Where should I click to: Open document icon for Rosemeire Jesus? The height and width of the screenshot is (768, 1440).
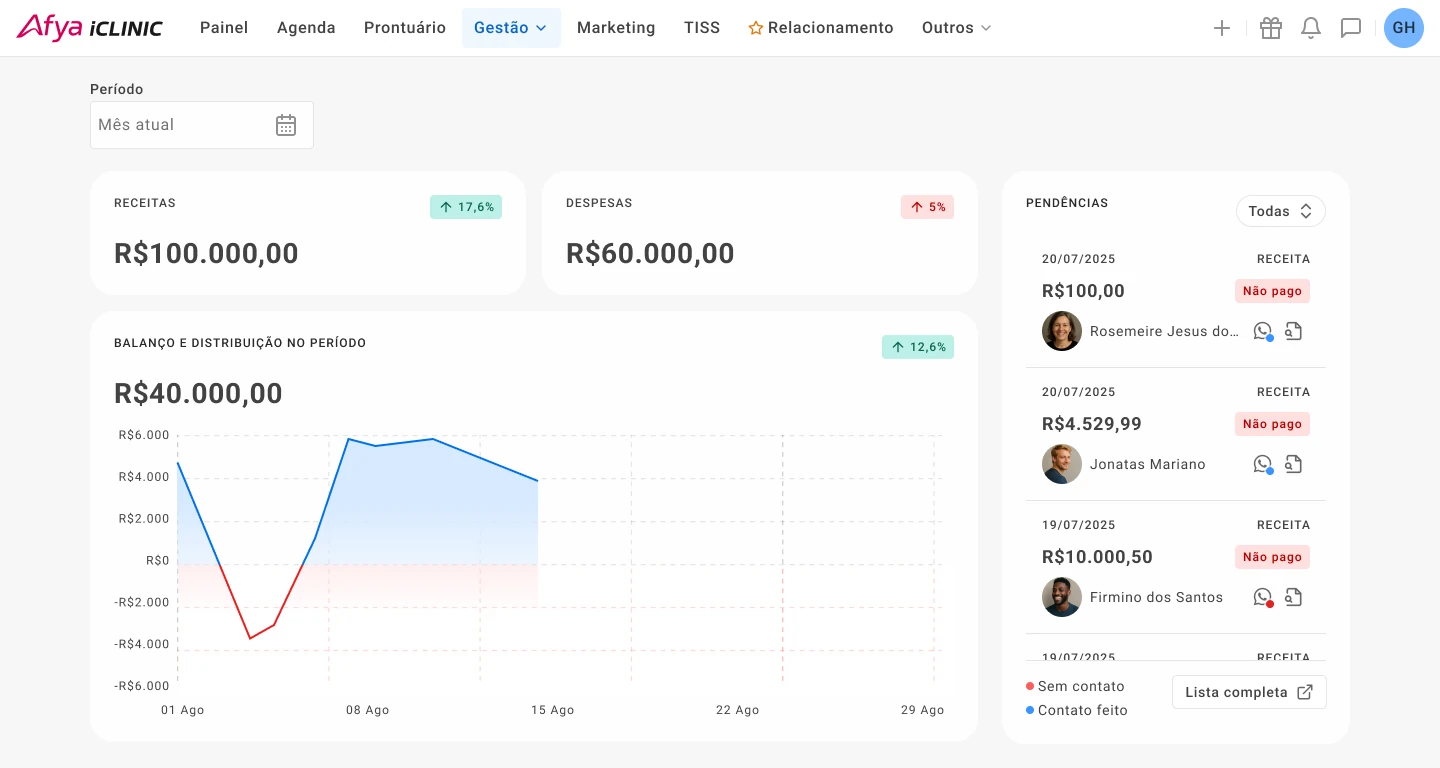(x=1294, y=331)
